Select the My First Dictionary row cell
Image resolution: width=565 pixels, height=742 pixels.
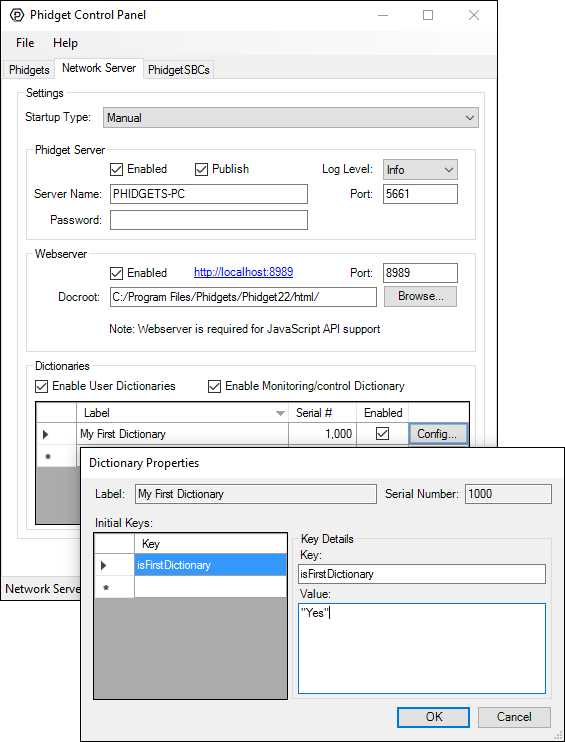click(182, 434)
